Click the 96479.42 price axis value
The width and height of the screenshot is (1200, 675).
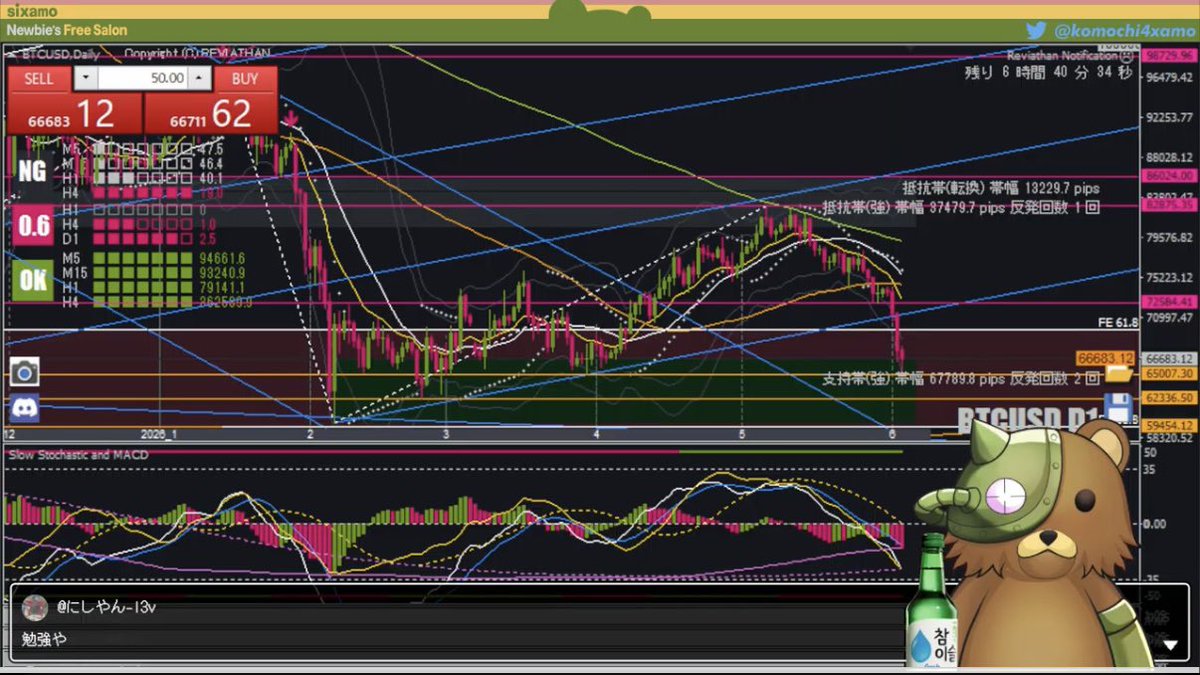pyautogui.click(x=1168, y=77)
